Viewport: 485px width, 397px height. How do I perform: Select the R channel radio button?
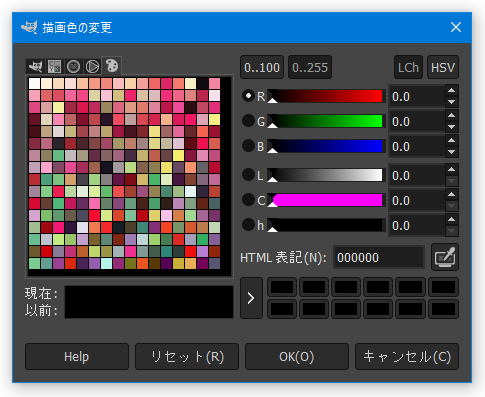point(248,96)
